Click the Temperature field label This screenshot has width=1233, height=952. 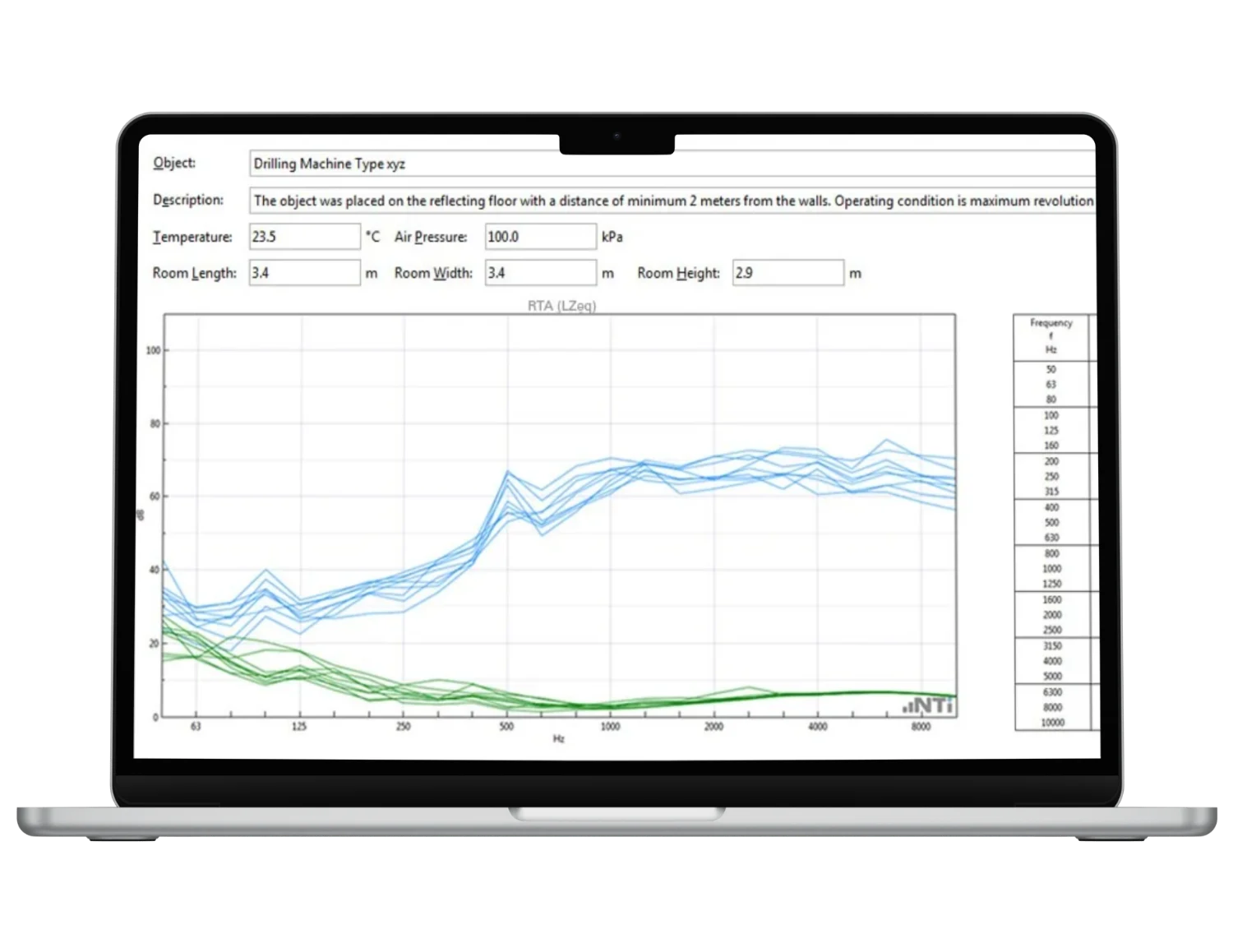pos(192,237)
